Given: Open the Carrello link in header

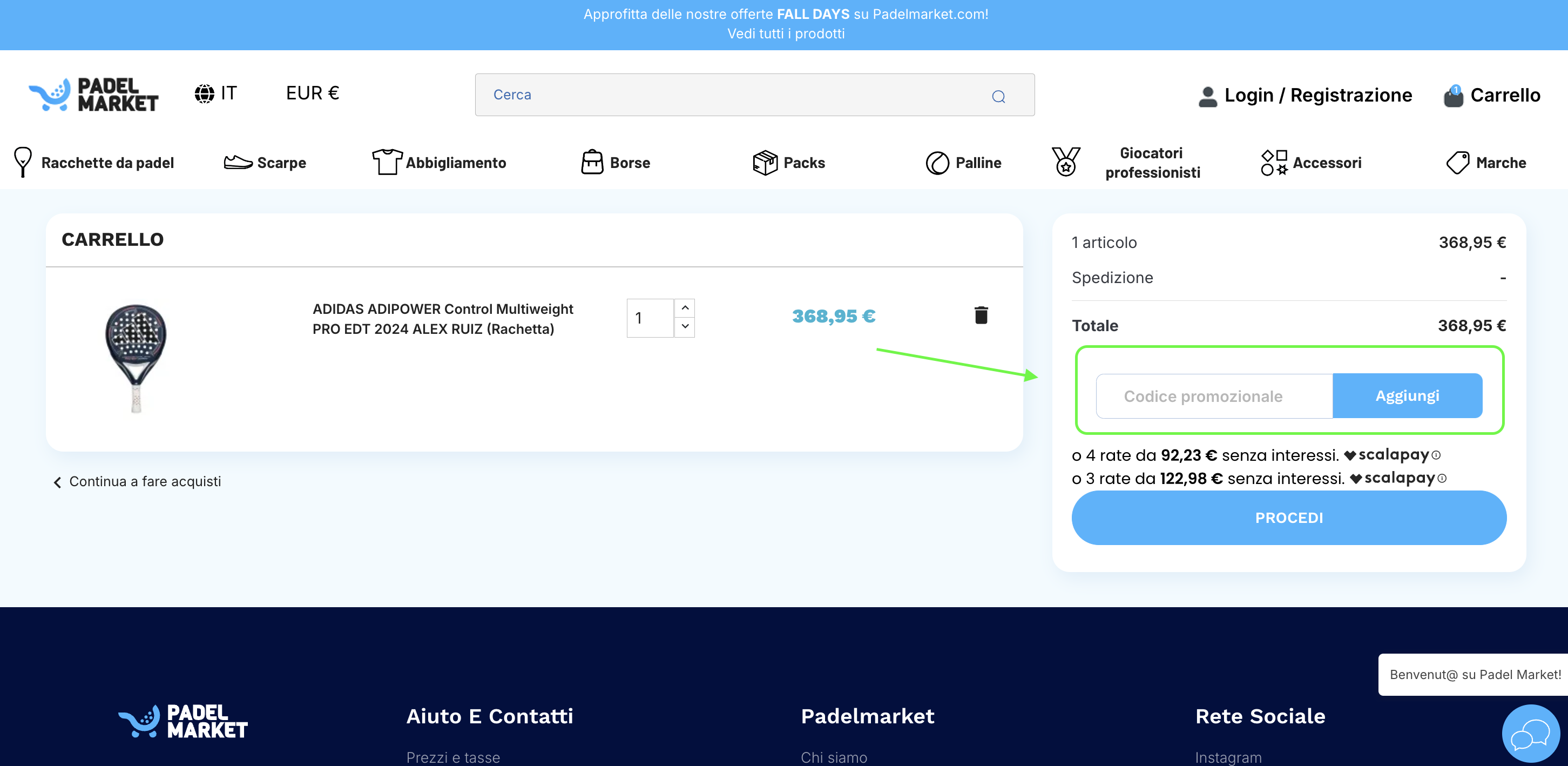Looking at the screenshot, I should tap(1505, 95).
